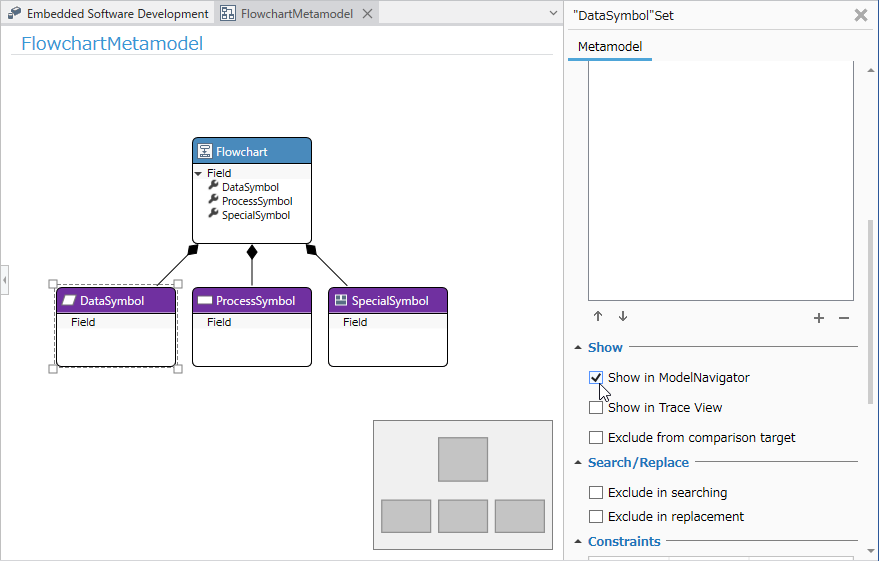The width and height of the screenshot is (879, 561).
Task: Uncheck Show in ModelNavigator
Action: 596,378
